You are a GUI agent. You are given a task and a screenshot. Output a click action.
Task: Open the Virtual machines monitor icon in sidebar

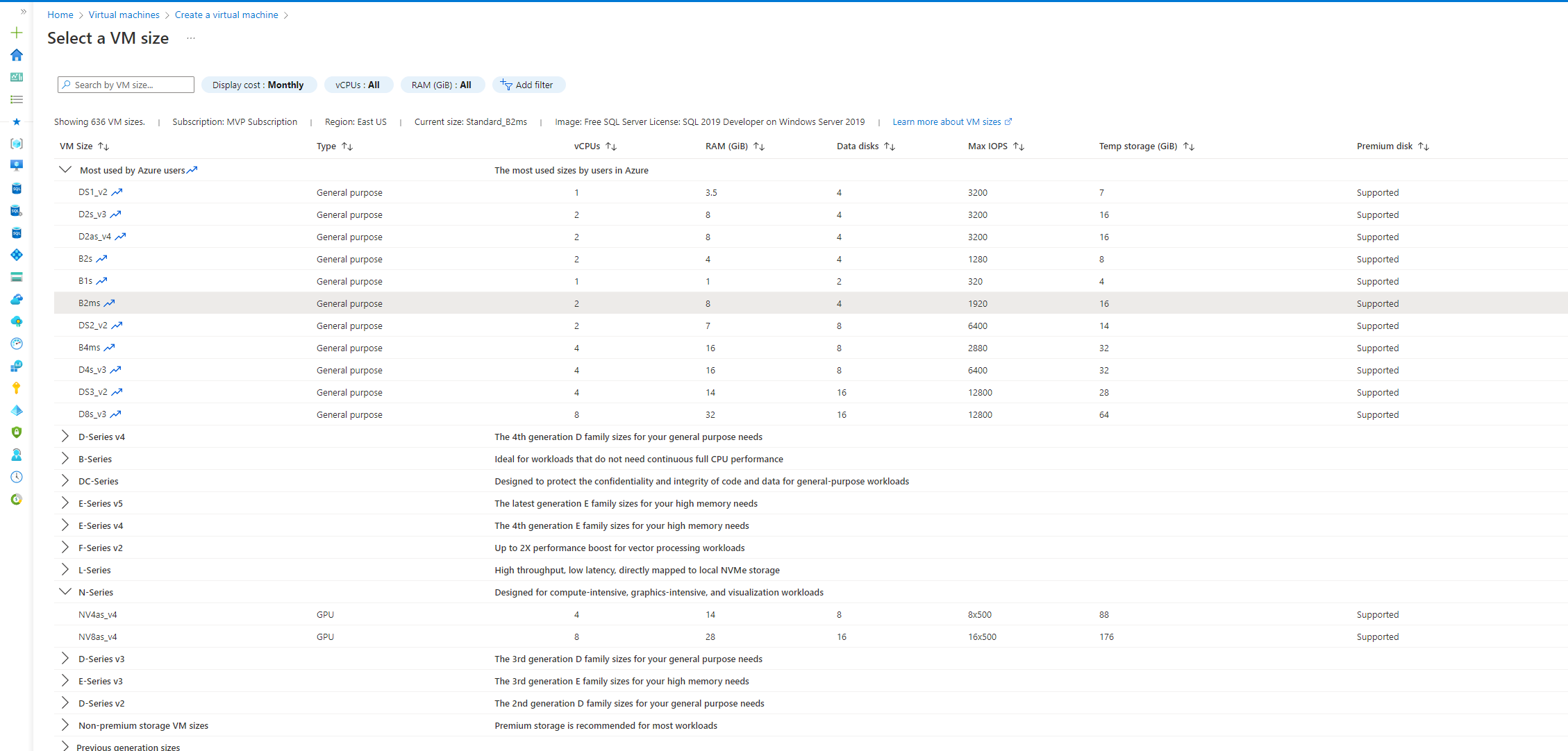coord(17,166)
